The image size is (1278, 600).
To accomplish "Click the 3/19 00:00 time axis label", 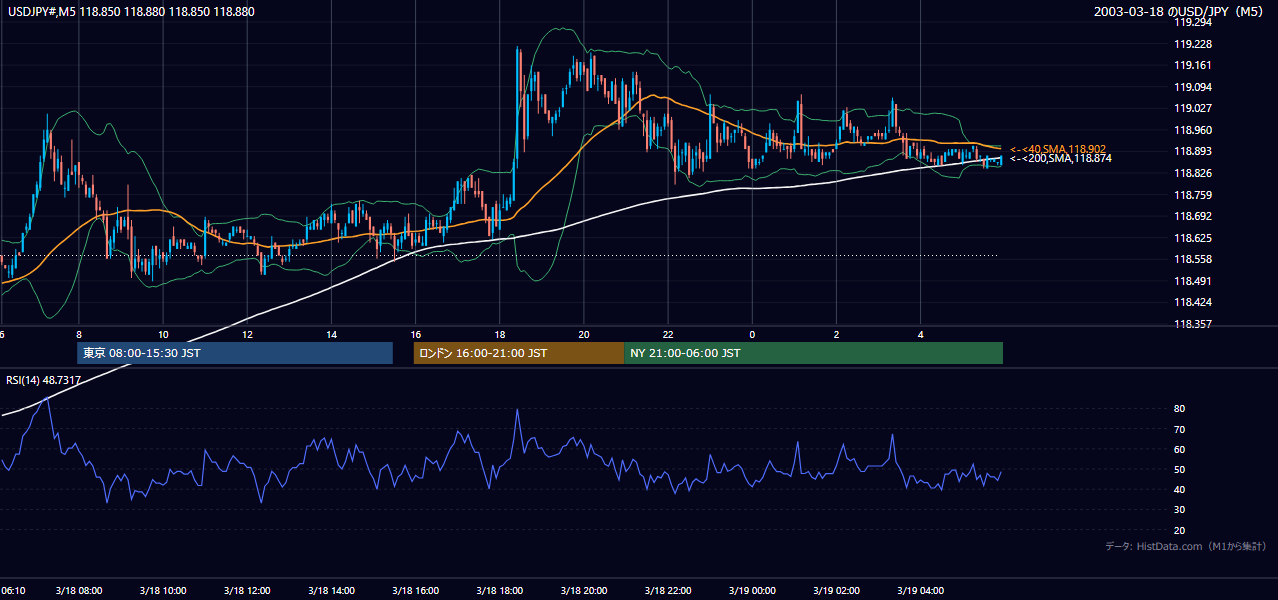I will 752,591.
